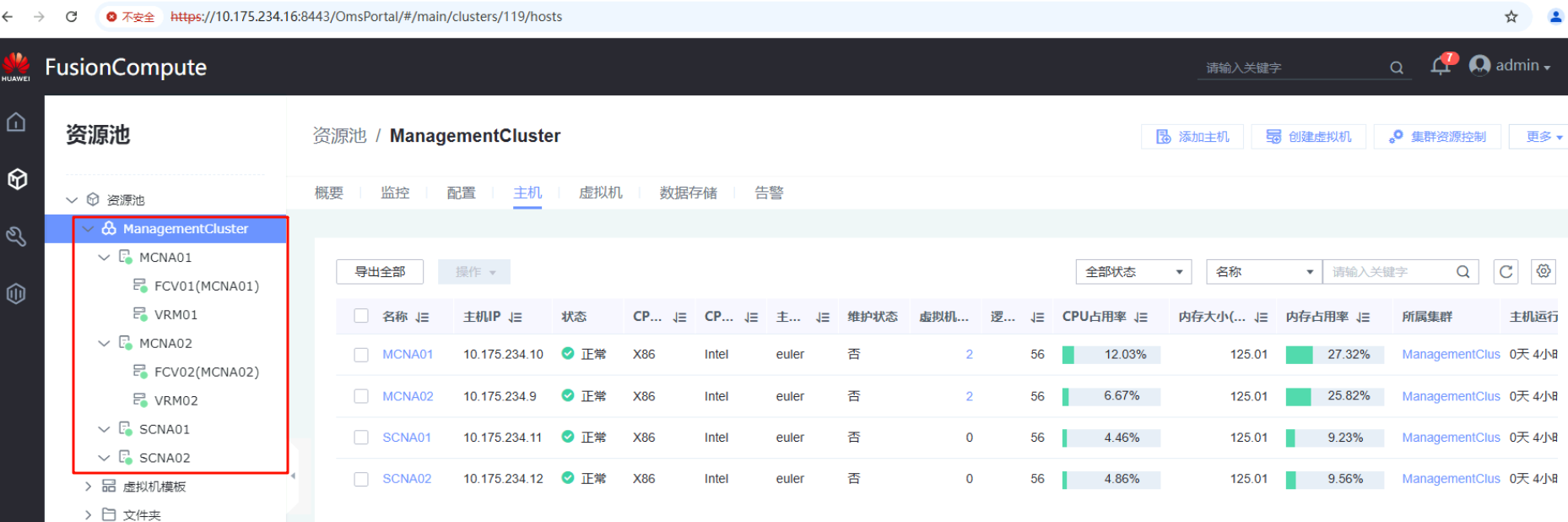
Task: Open the SCNA01 host link in table
Action: pos(407,438)
